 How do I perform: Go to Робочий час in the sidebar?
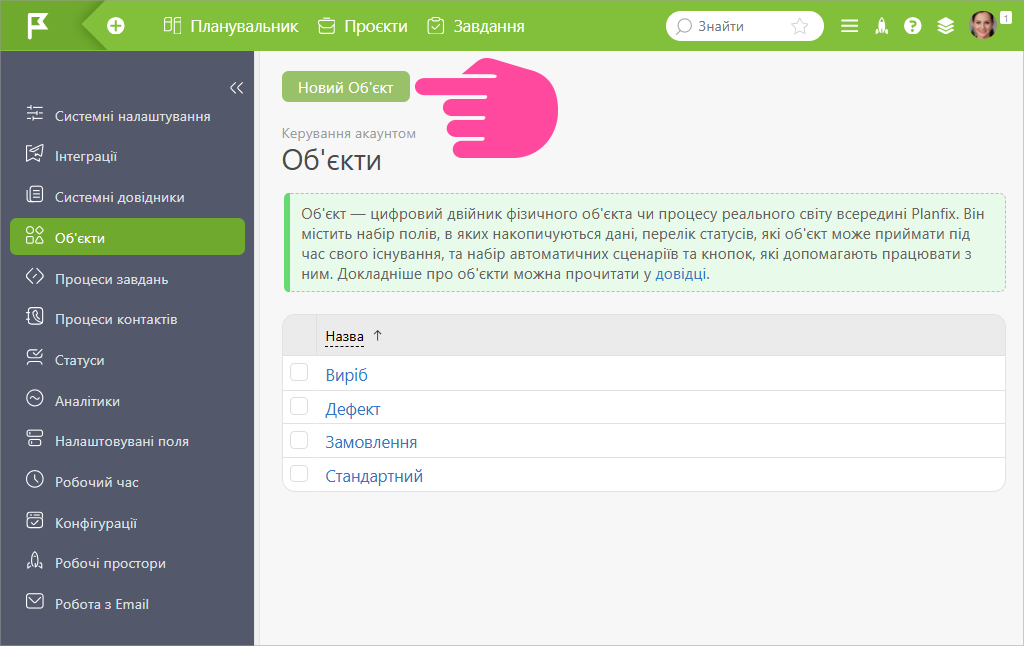pyautogui.click(x=97, y=483)
